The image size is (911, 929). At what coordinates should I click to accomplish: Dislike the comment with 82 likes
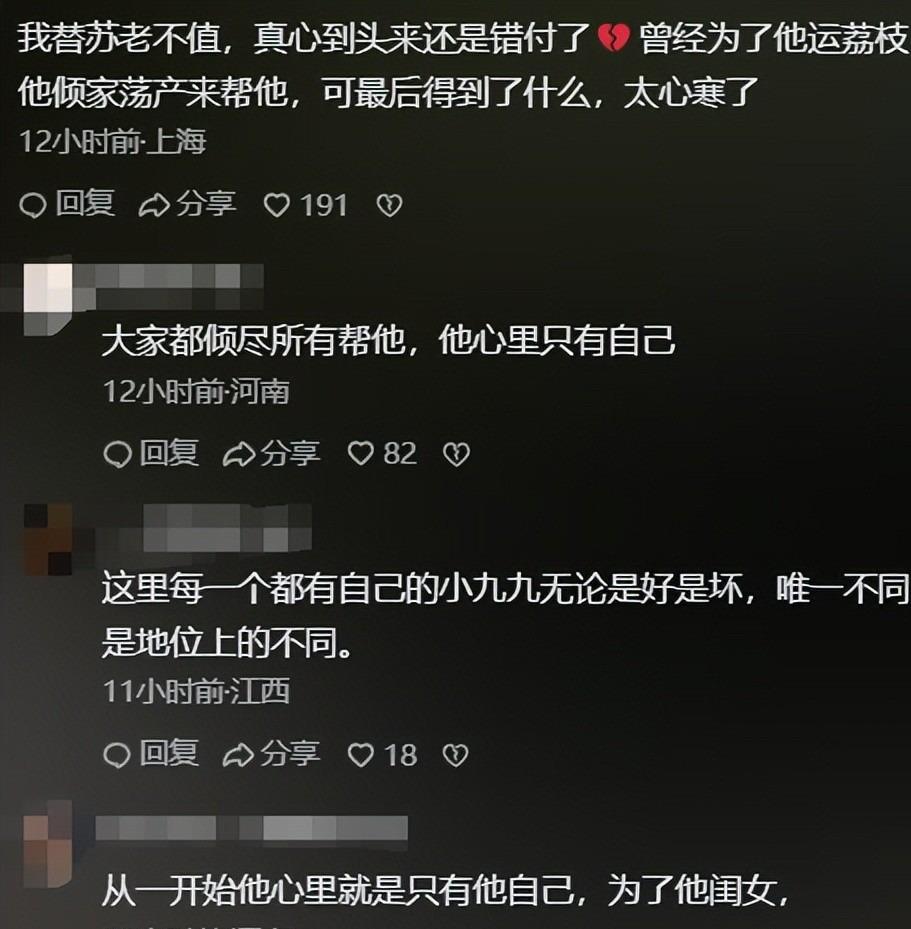tap(456, 454)
